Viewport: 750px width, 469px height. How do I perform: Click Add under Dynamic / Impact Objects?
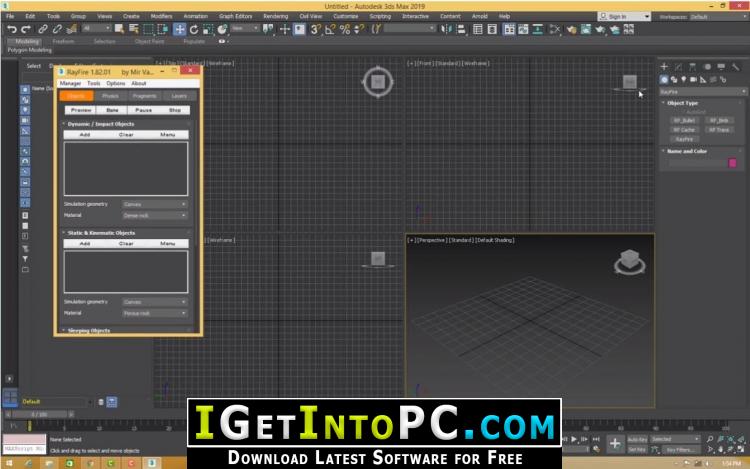(85, 135)
